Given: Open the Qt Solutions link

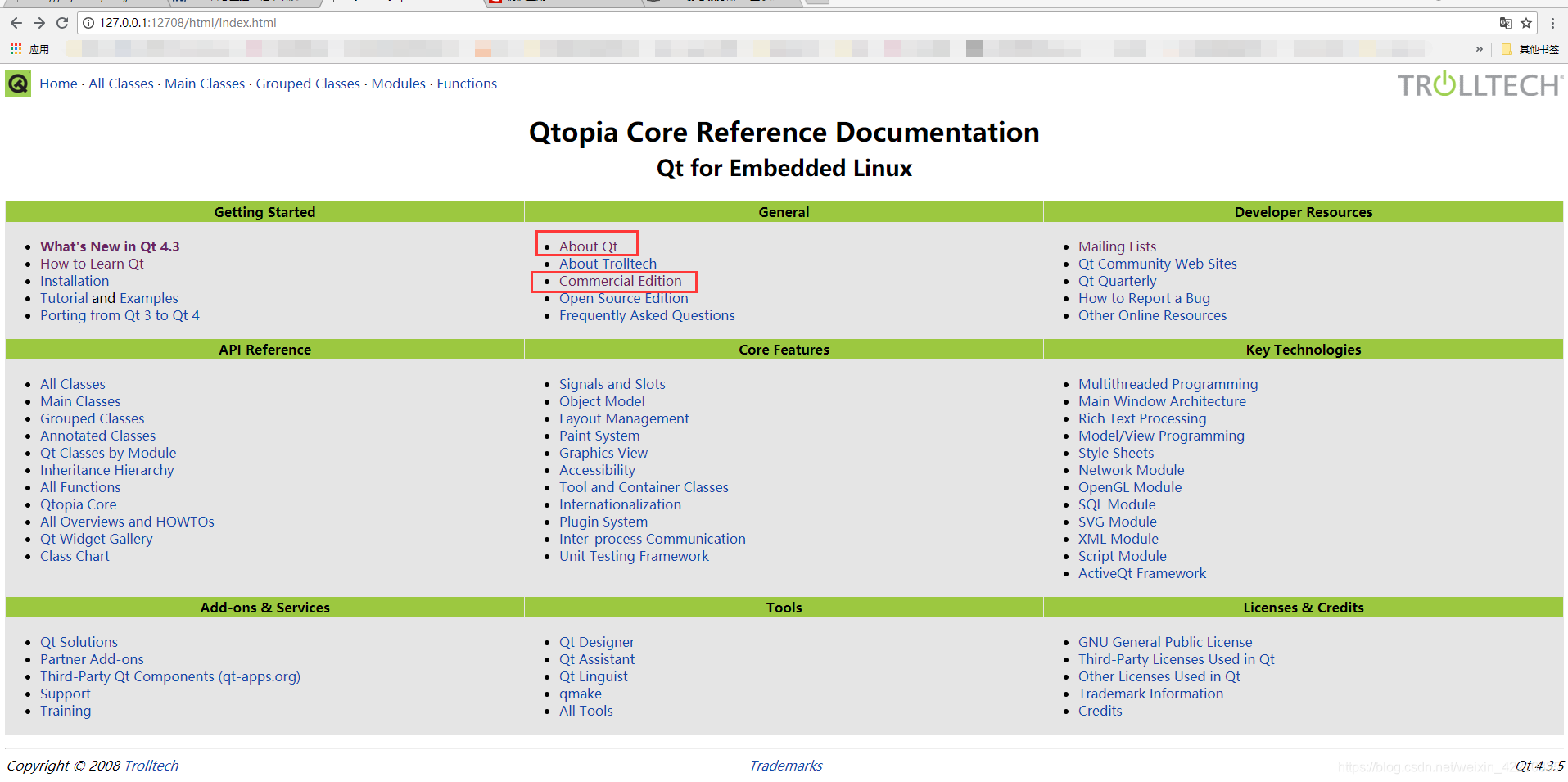Looking at the screenshot, I should pyautogui.click(x=79, y=642).
